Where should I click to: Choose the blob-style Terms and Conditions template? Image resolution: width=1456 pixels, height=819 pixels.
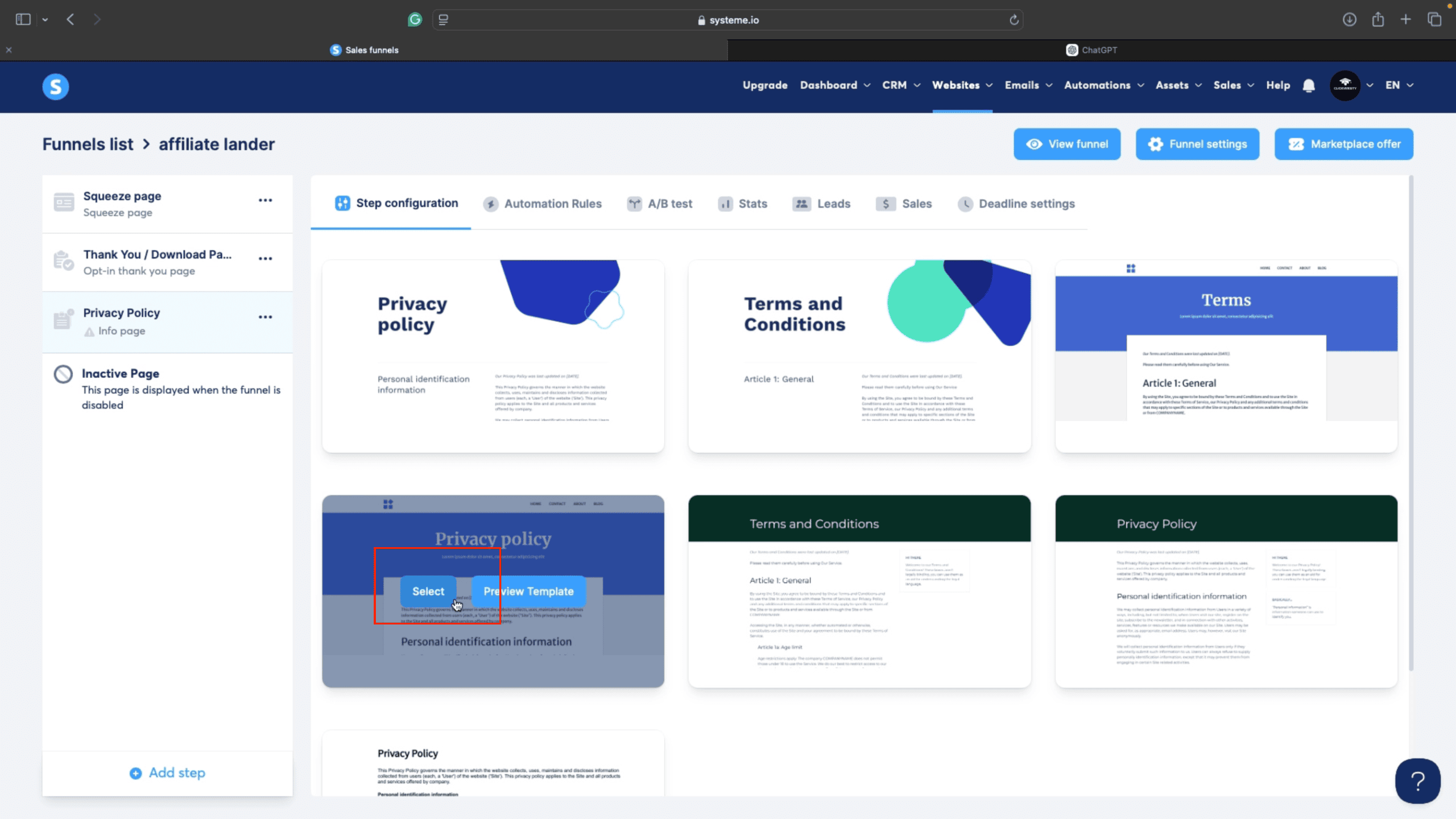point(859,356)
